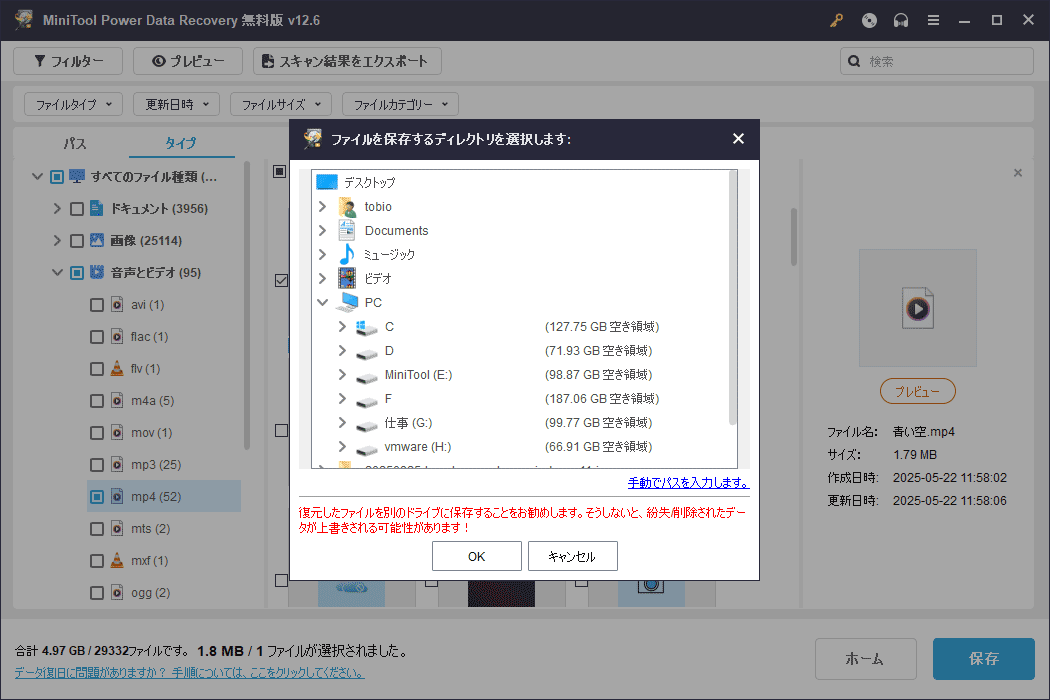Confirm with the OK button
1050x700 pixels.
click(477, 556)
